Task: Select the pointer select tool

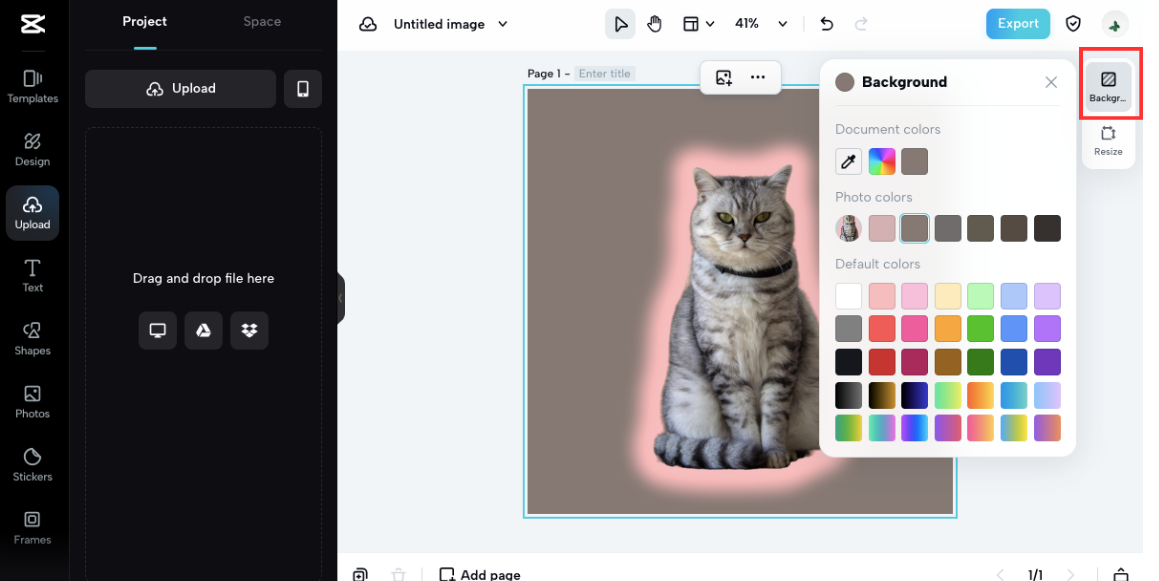Action: pos(620,24)
